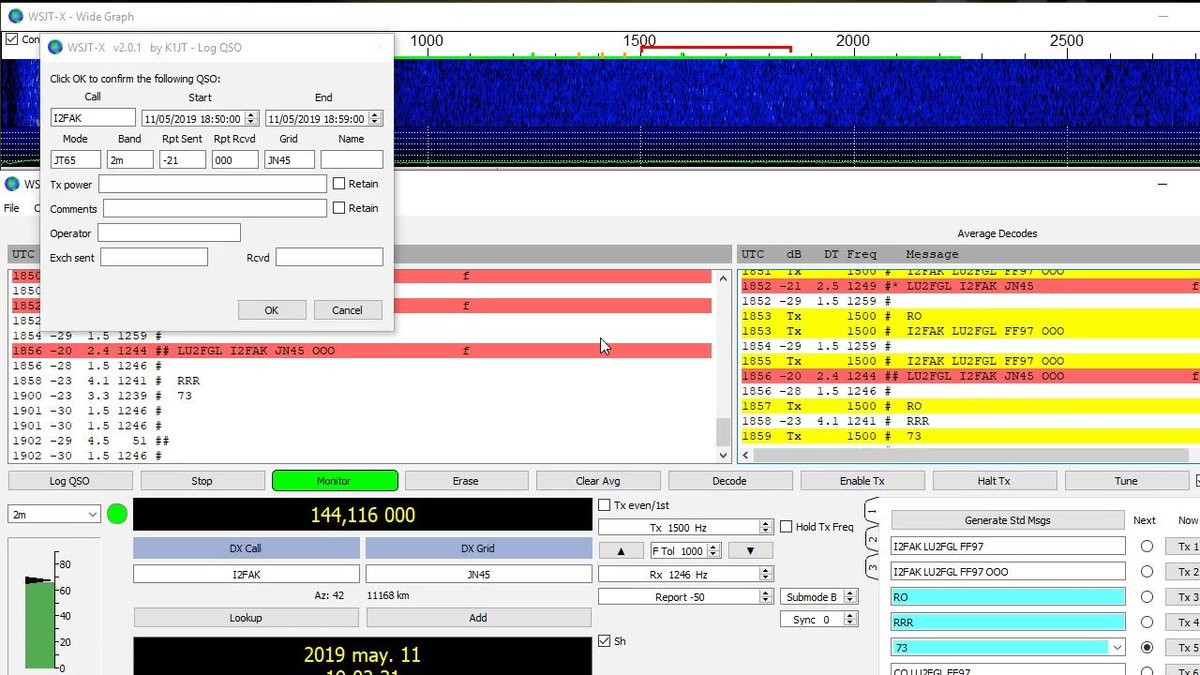Click the Add button

point(478,618)
